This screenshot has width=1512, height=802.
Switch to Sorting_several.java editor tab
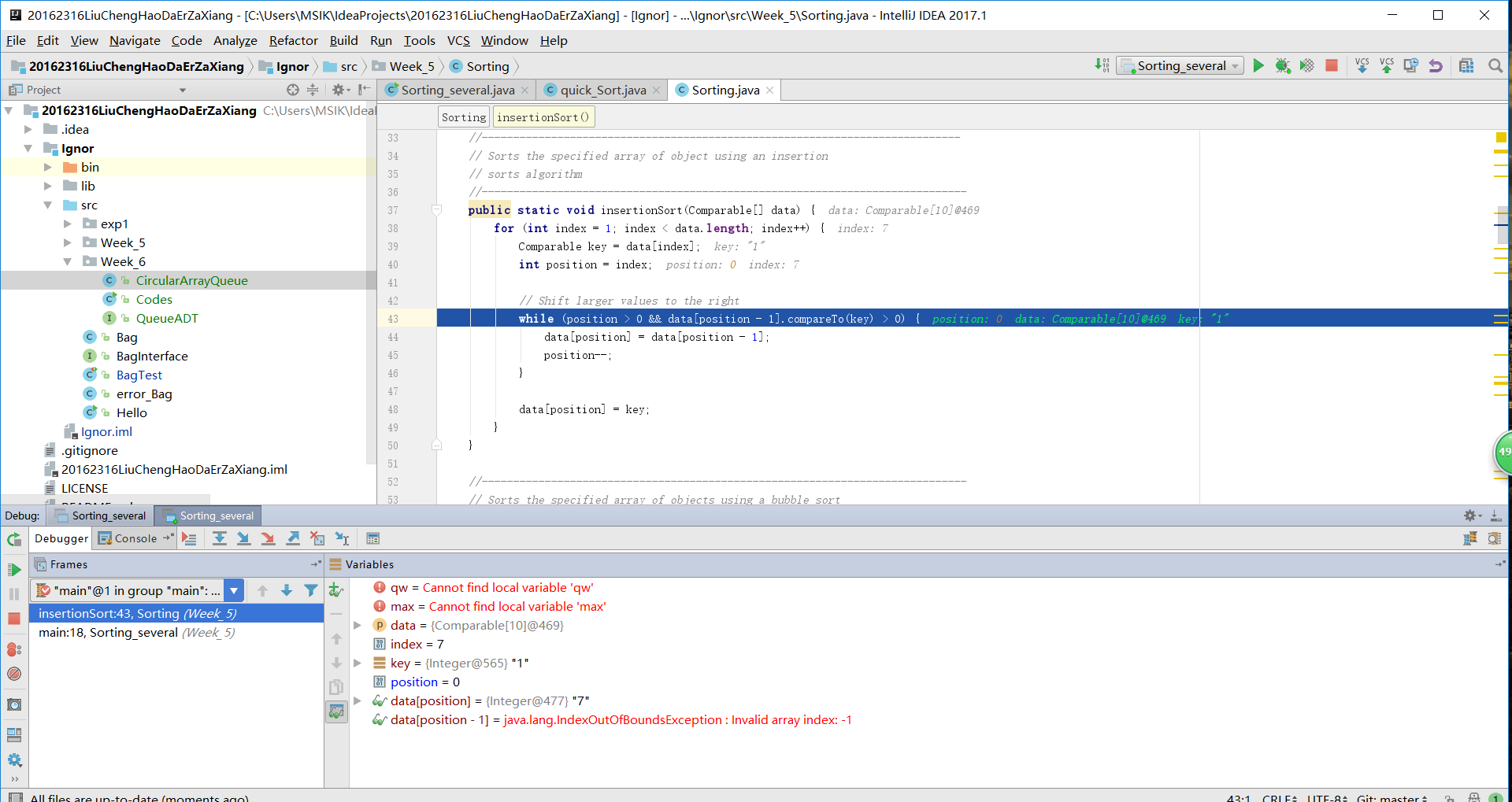coord(457,90)
